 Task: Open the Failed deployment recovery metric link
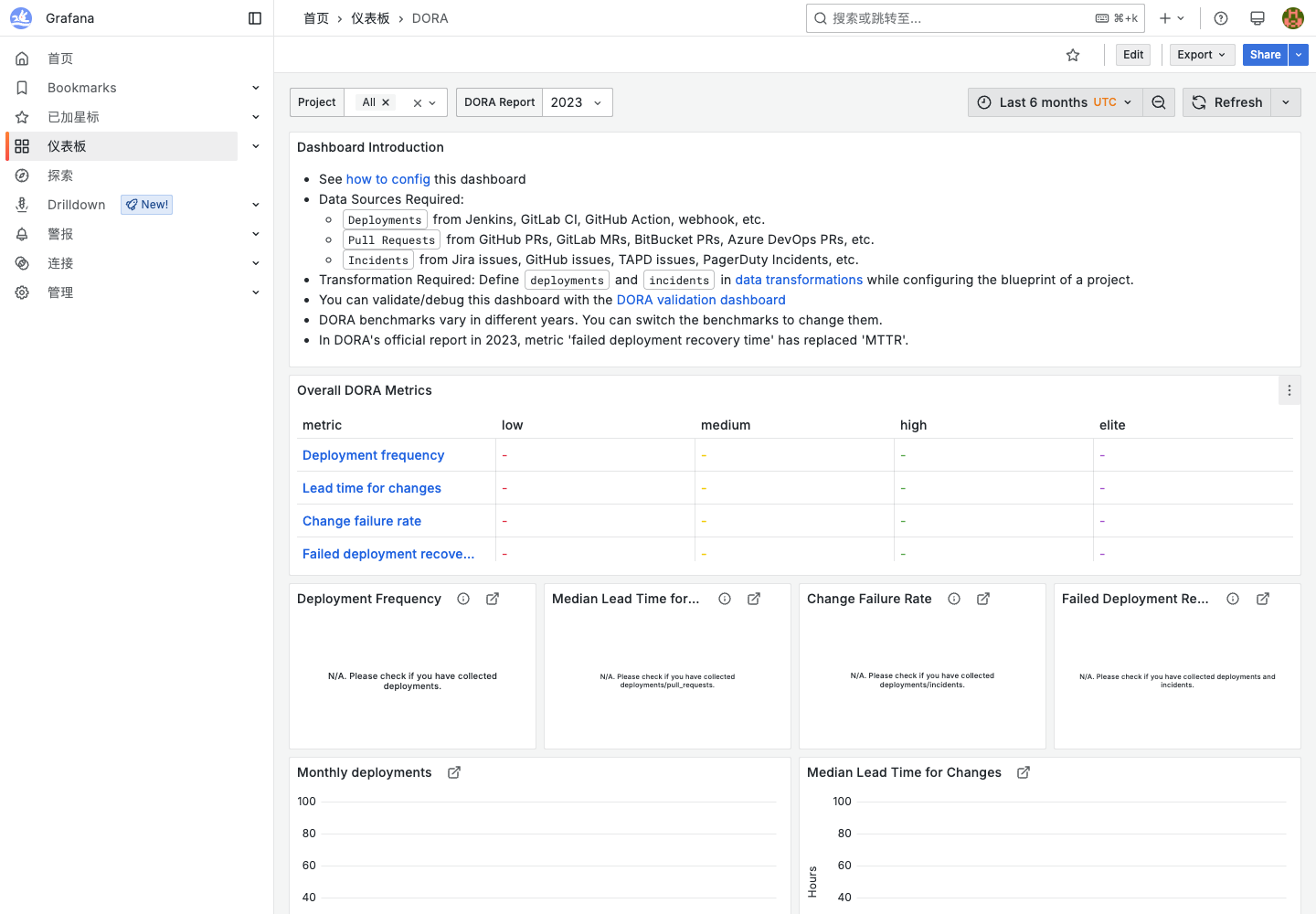coord(388,554)
